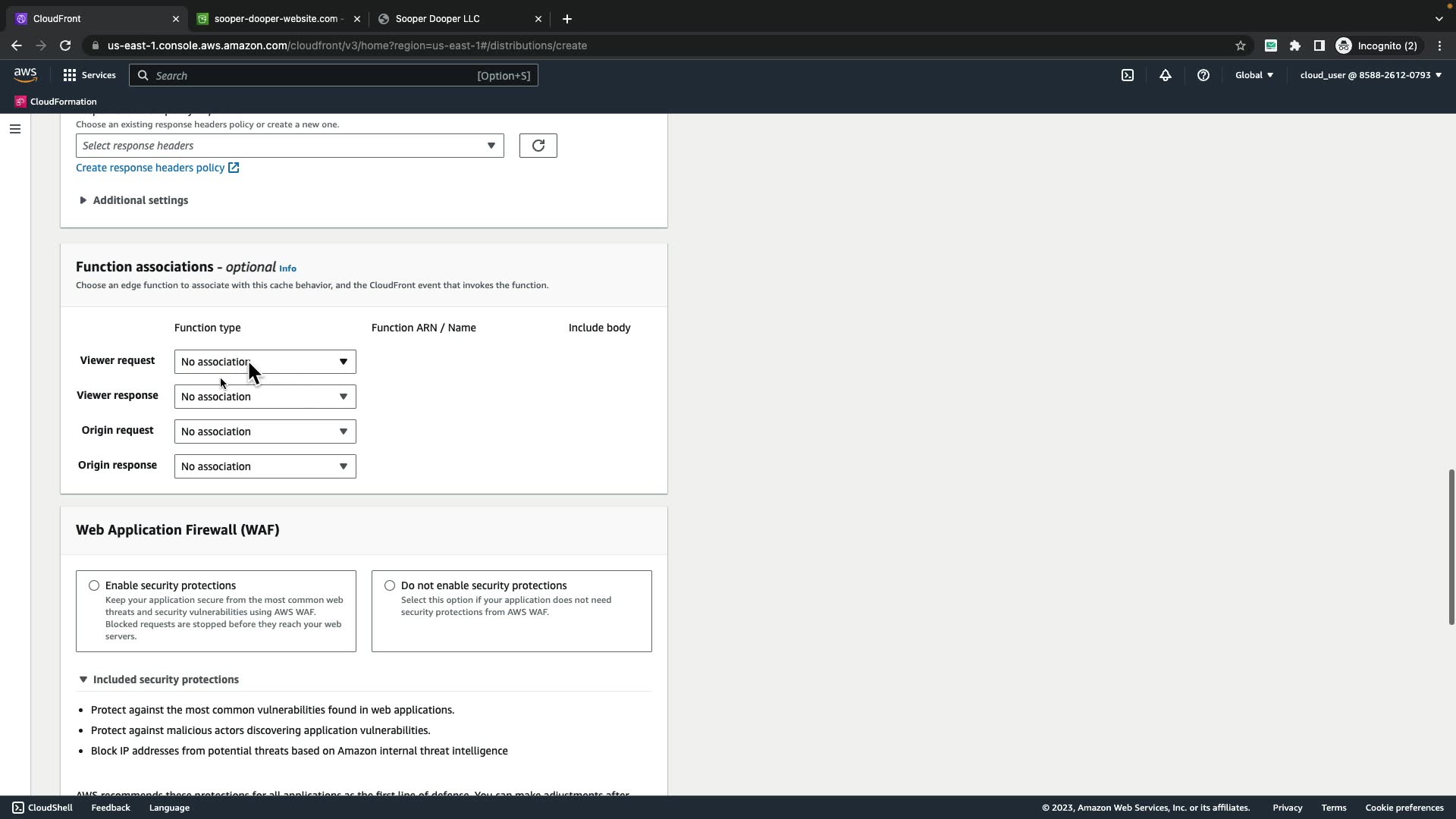This screenshot has height=819, width=1456.
Task: Select Do not enable security protections
Action: [390, 585]
